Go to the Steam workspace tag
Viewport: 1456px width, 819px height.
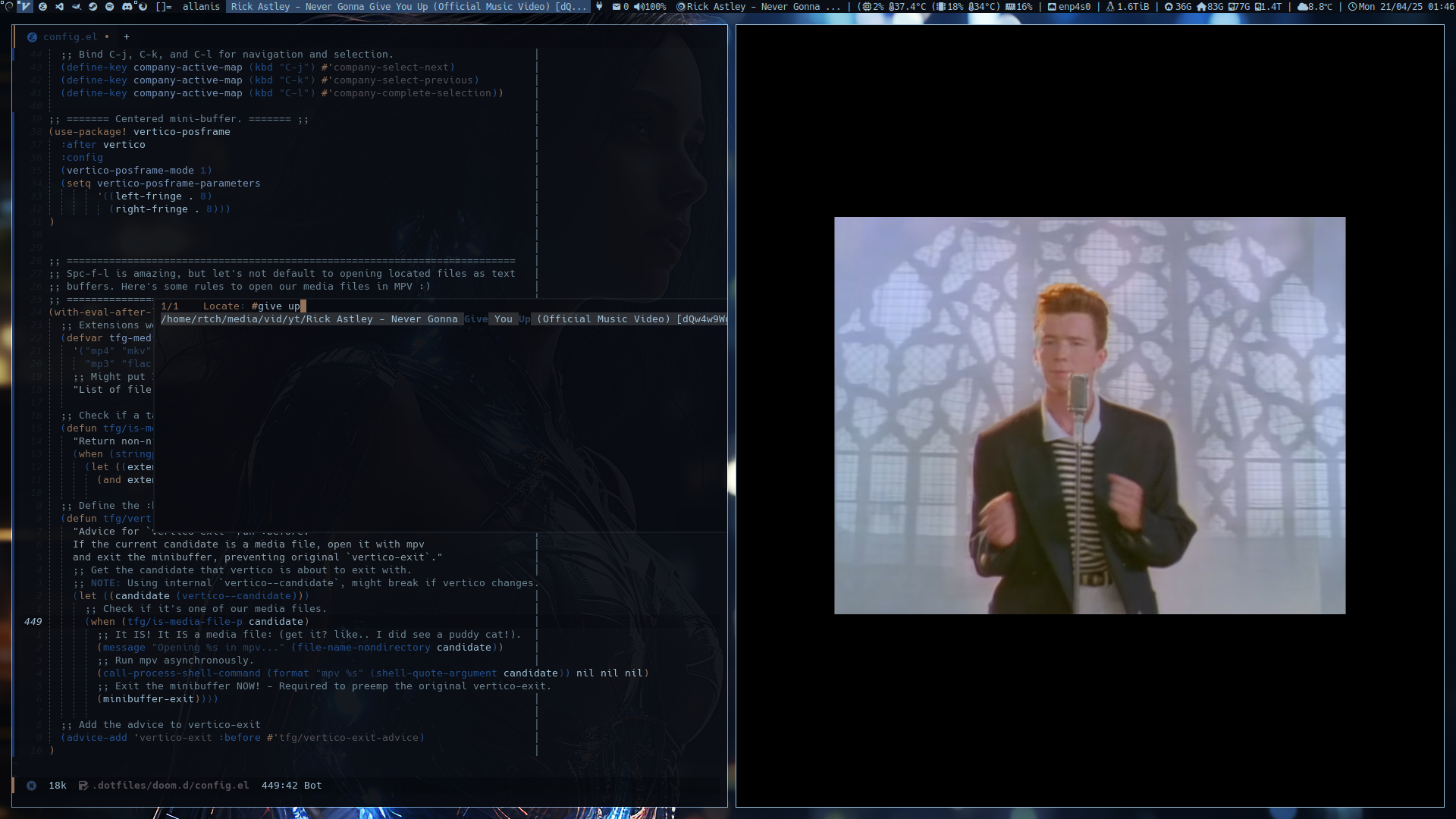click(x=93, y=7)
